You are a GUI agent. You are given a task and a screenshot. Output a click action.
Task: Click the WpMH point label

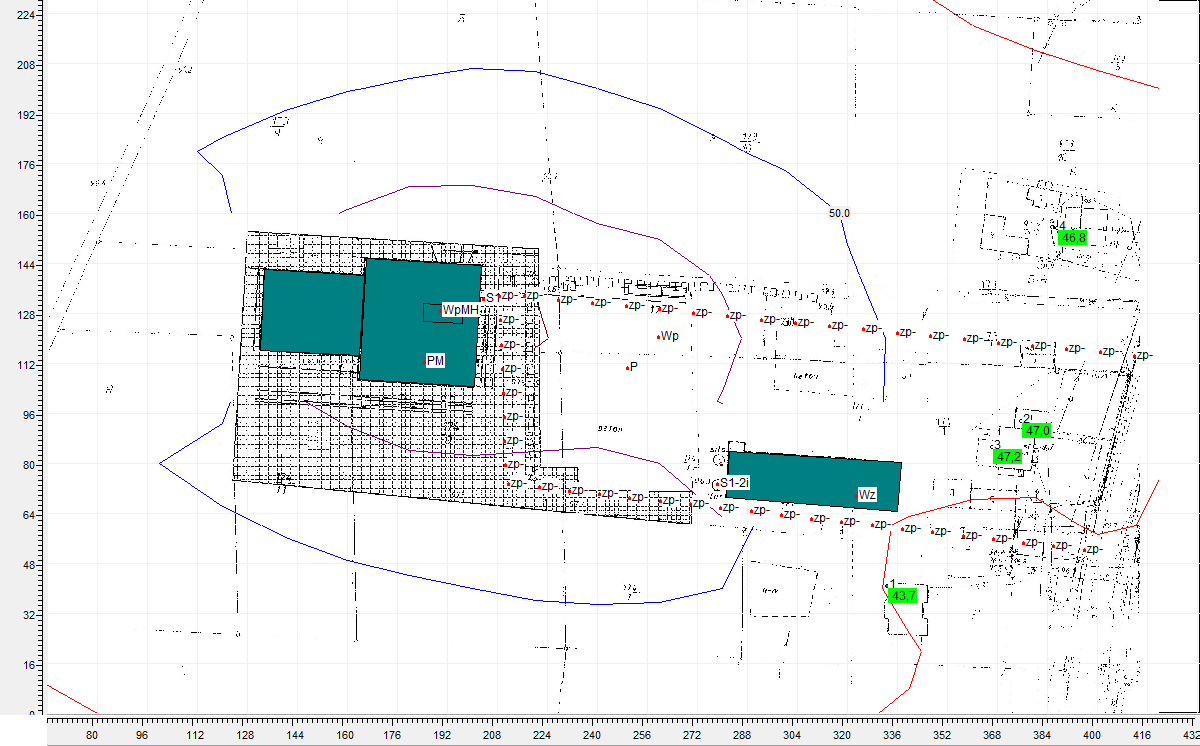(x=461, y=310)
